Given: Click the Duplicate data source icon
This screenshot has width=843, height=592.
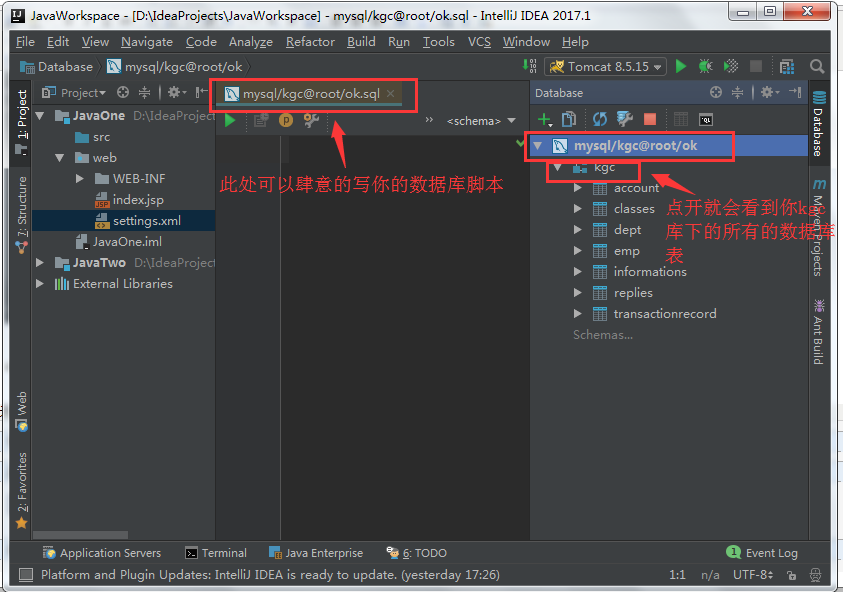Looking at the screenshot, I should (569, 119).
